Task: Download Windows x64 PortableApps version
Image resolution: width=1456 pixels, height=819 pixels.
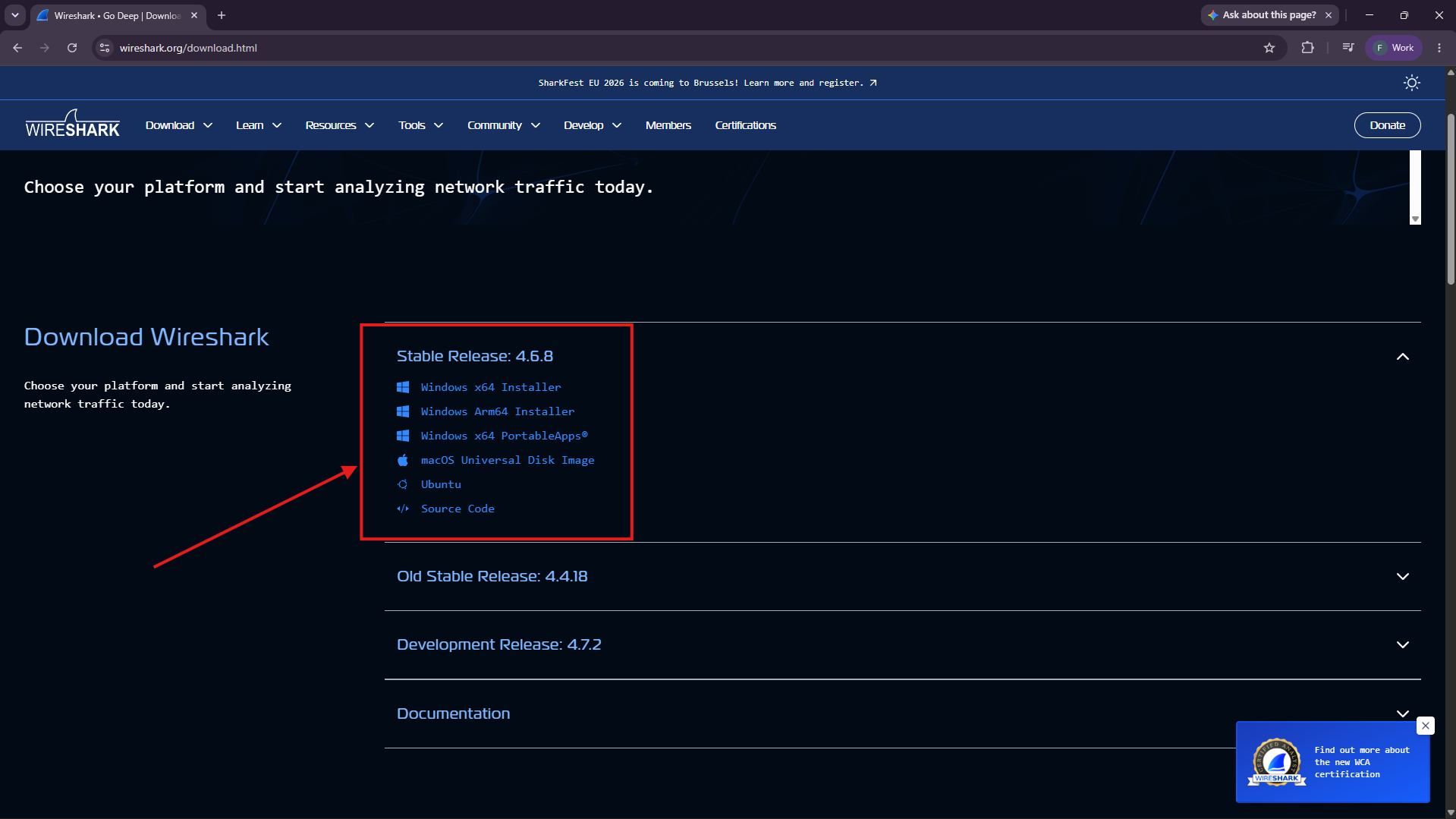Action: [x=505, y=436]
